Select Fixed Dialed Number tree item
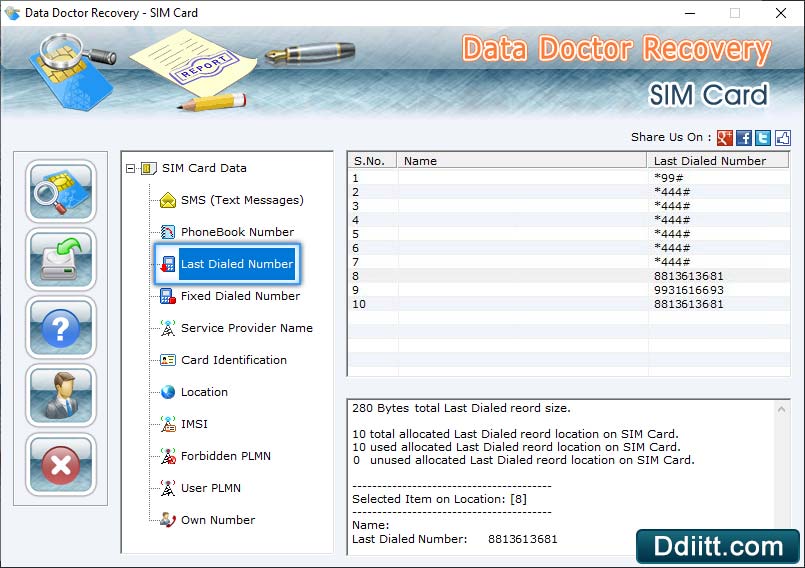Screen dimensions: 805x568 (240, 296)
